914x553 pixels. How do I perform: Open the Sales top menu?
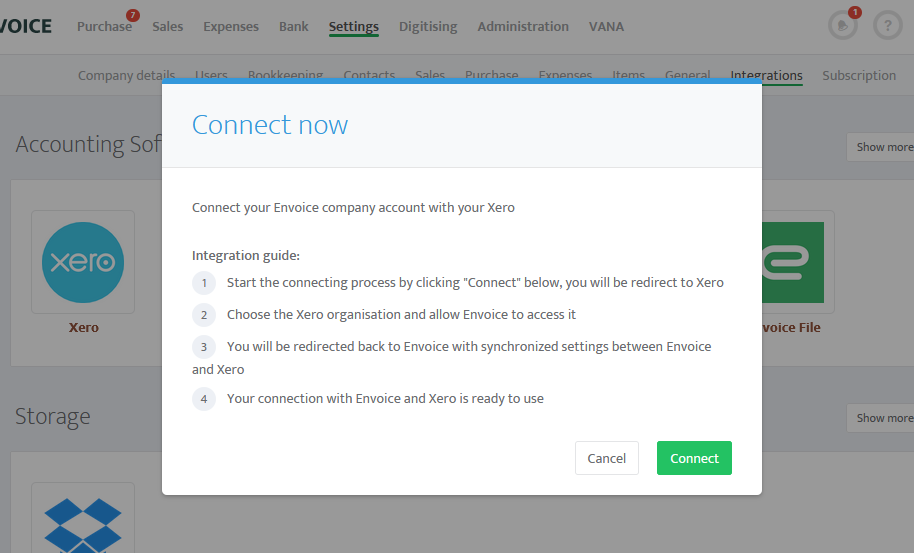tap(168, 27)
